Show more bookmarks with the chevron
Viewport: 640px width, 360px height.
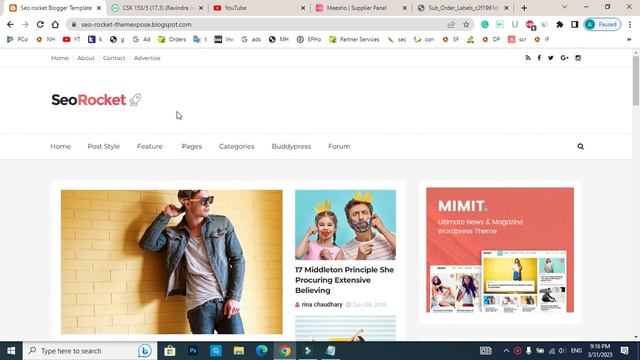629,39
